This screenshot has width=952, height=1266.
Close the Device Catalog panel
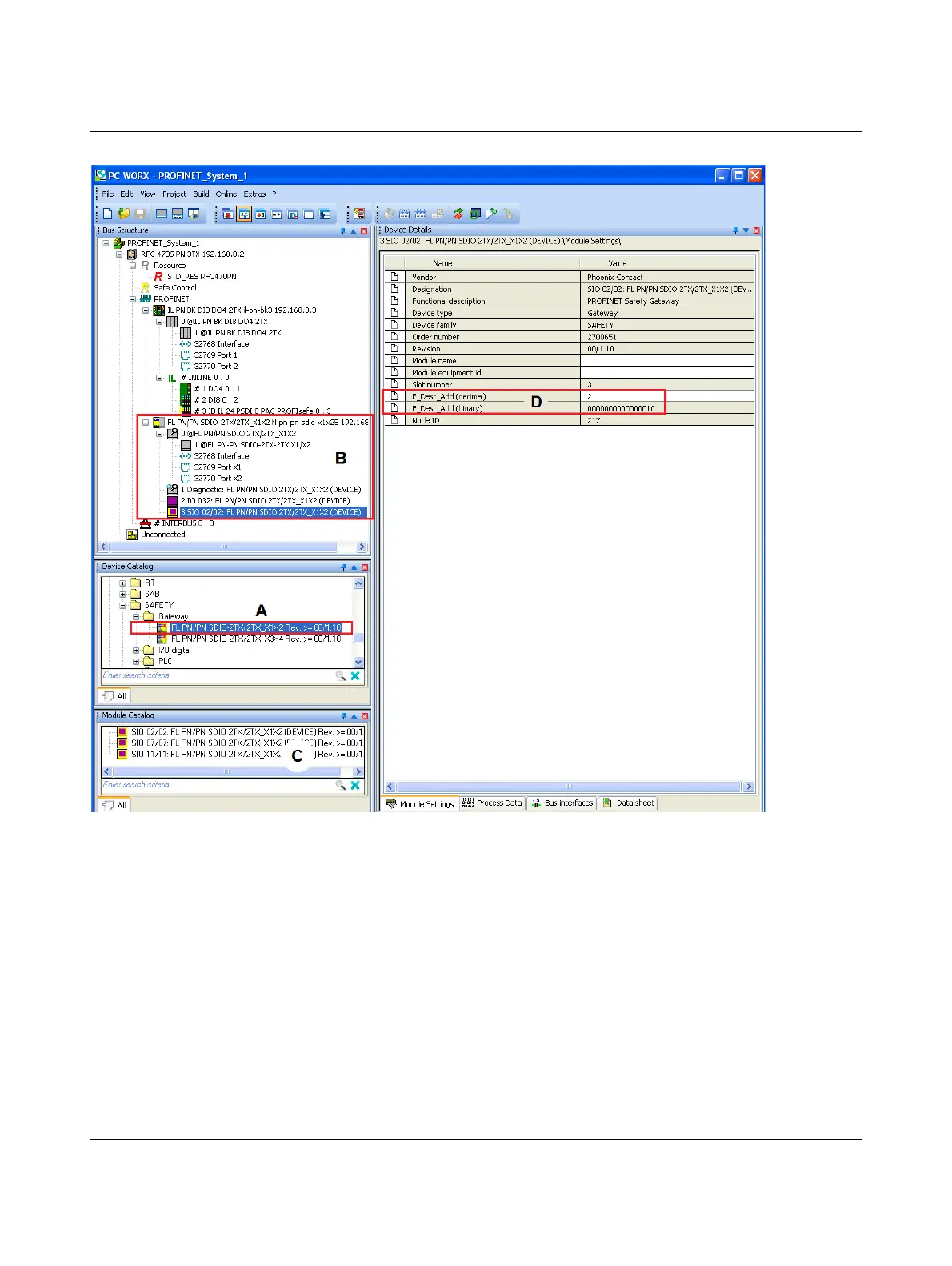(x=365, y=567)
